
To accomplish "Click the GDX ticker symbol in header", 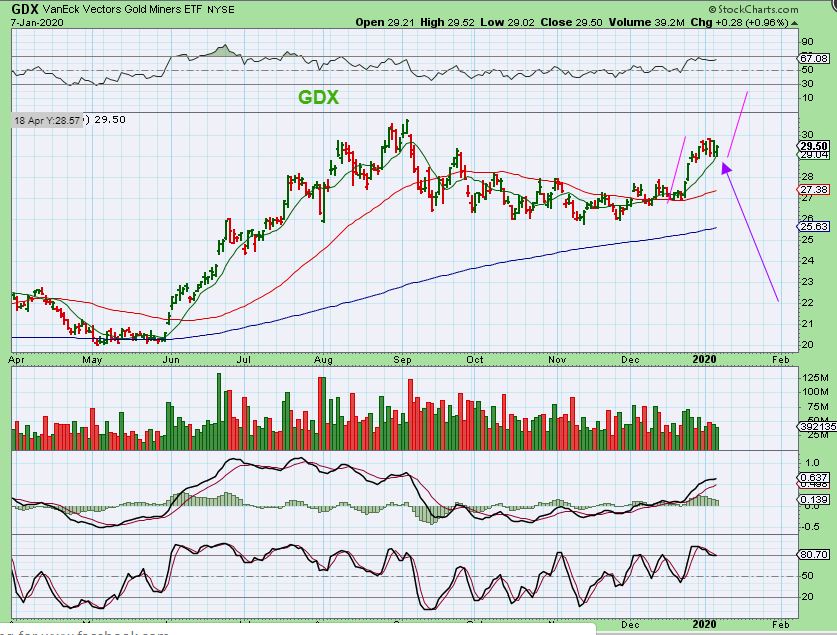I will (24, 9).
